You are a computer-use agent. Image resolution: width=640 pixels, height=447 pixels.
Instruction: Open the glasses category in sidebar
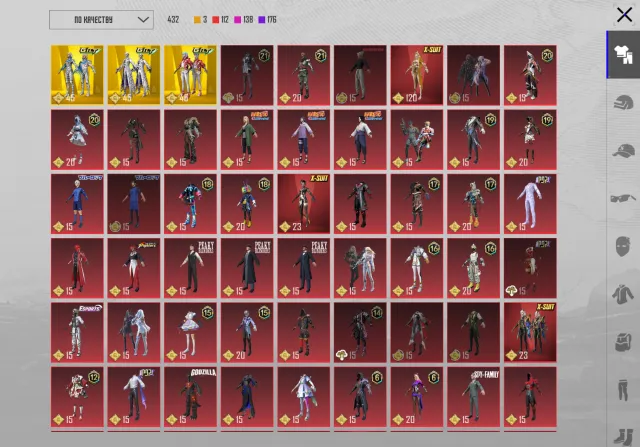(623, 198)
